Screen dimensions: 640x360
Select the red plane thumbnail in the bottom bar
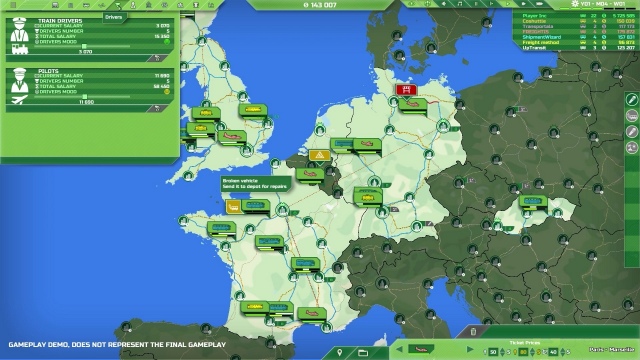pyautogui.click(x=421, y=350)
